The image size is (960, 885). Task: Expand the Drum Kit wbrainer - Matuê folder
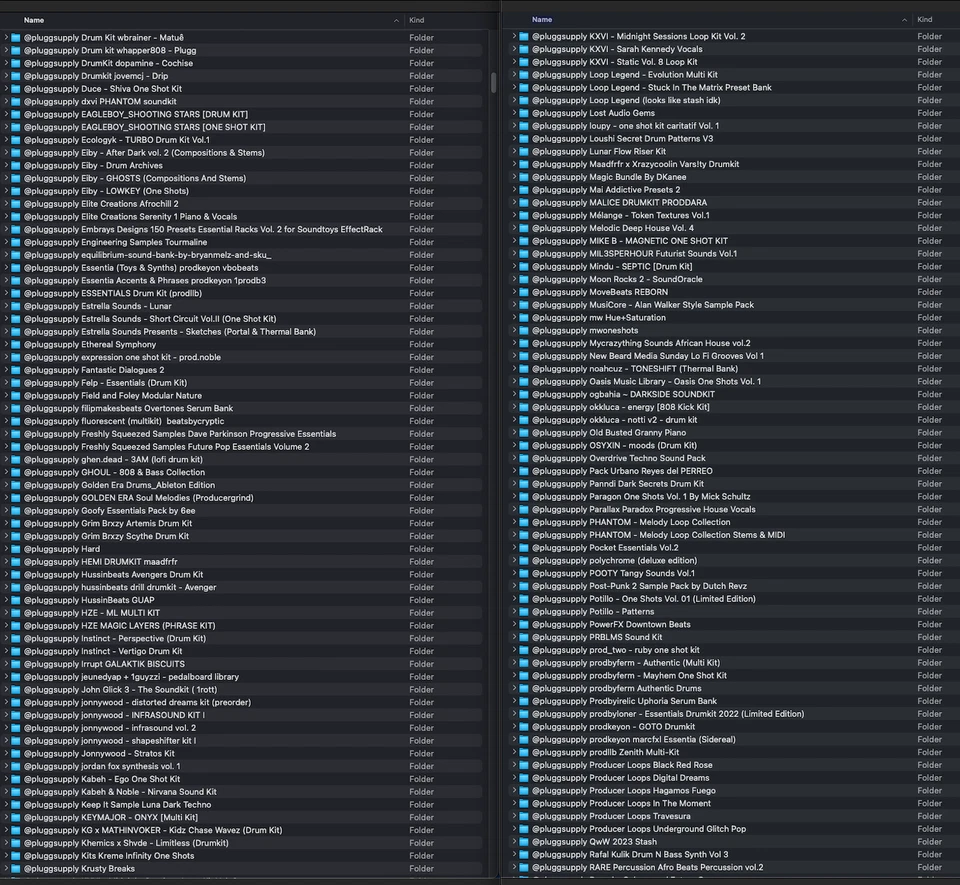click(6, 37)
